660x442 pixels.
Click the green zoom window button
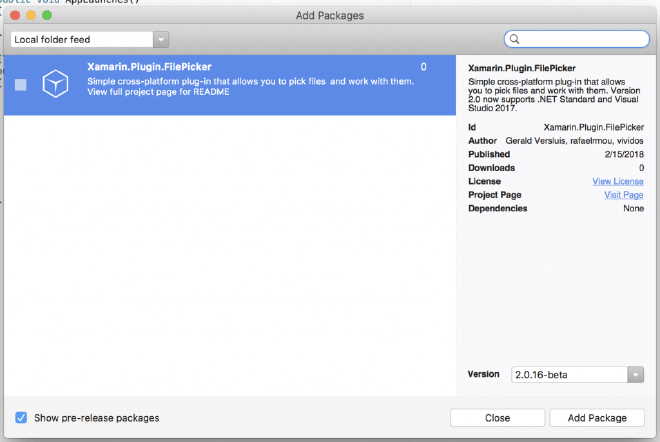point(47,16)
